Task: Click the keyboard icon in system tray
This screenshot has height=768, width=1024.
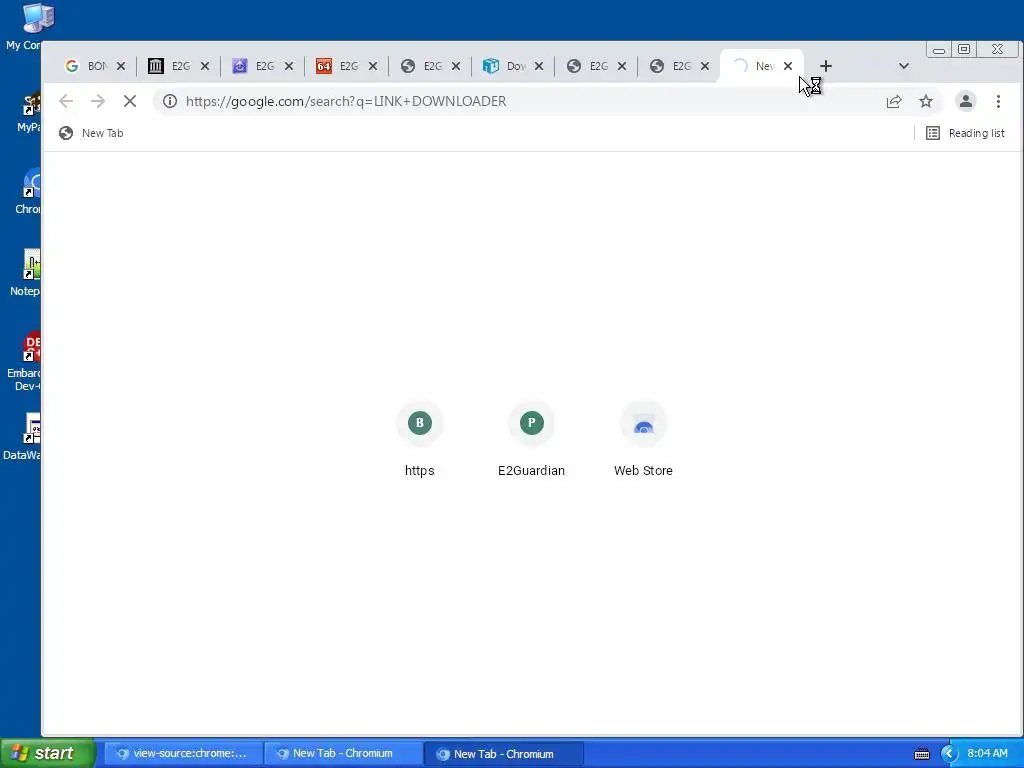Action: [921, 754]
